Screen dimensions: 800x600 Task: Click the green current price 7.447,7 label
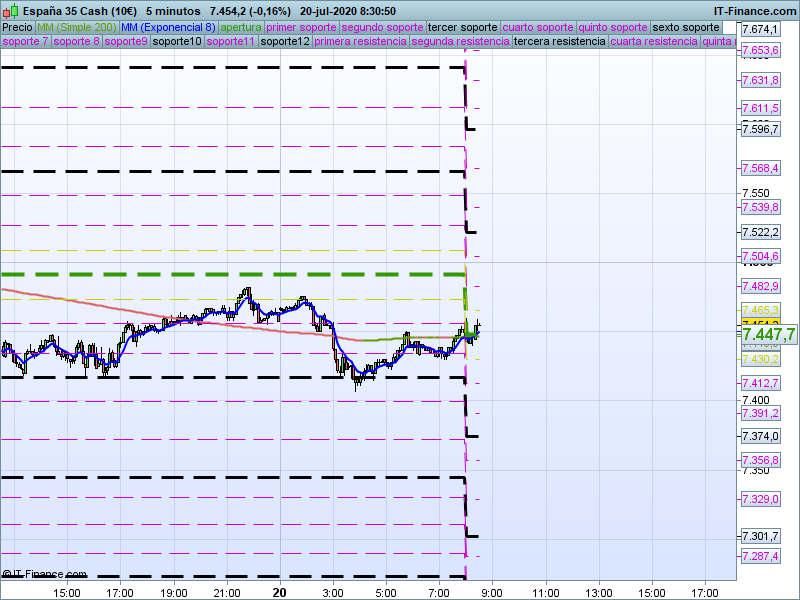(768, 334)
